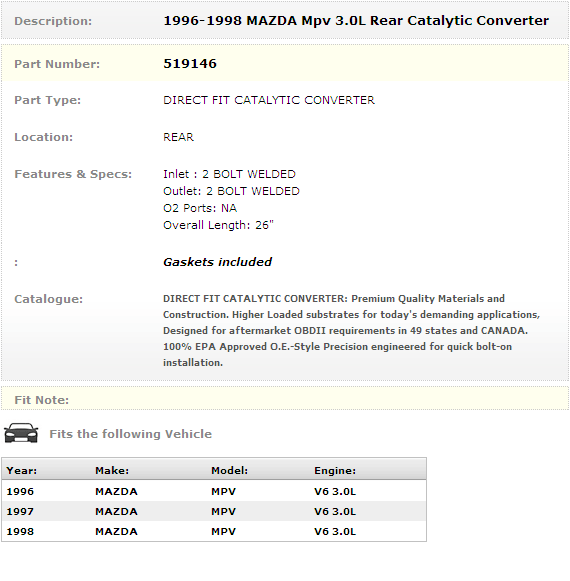Click the REAR location value

point(178,137)
